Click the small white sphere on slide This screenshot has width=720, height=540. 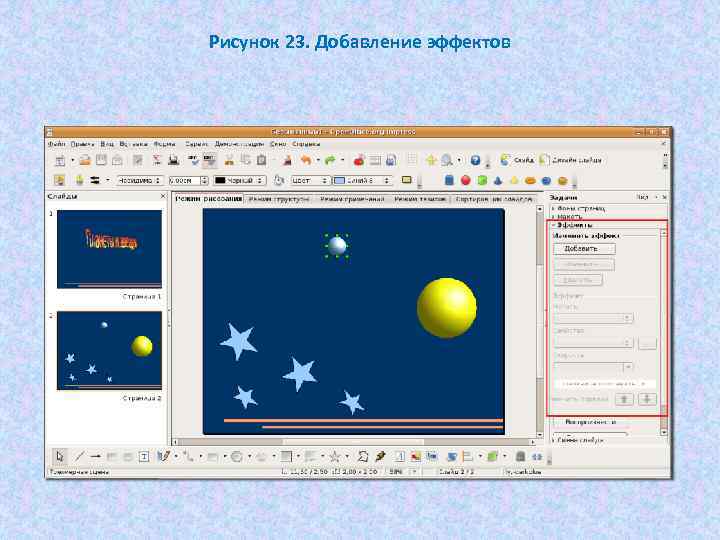click(337, 246)
